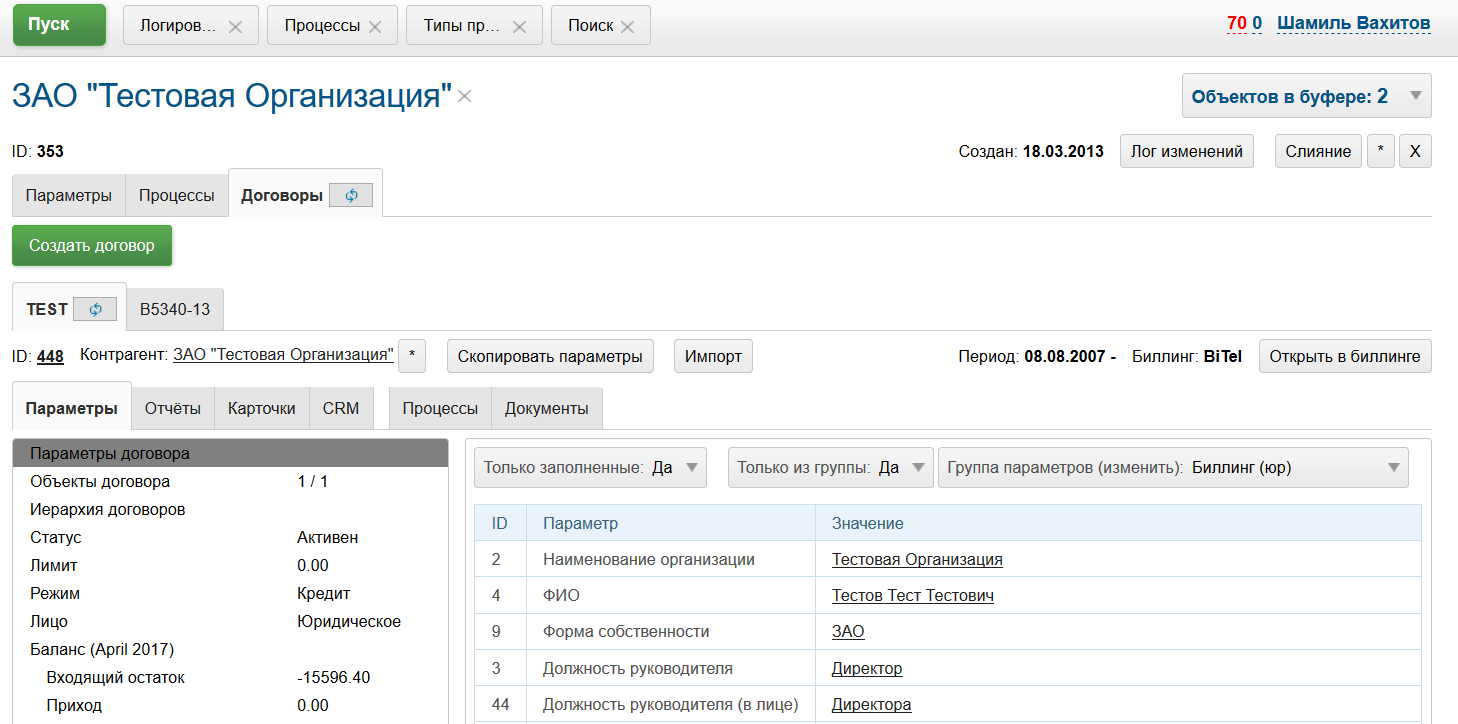The image size is (1458, 724).
Task: Open the Только из группы dropdown
Action: [918, 468]
